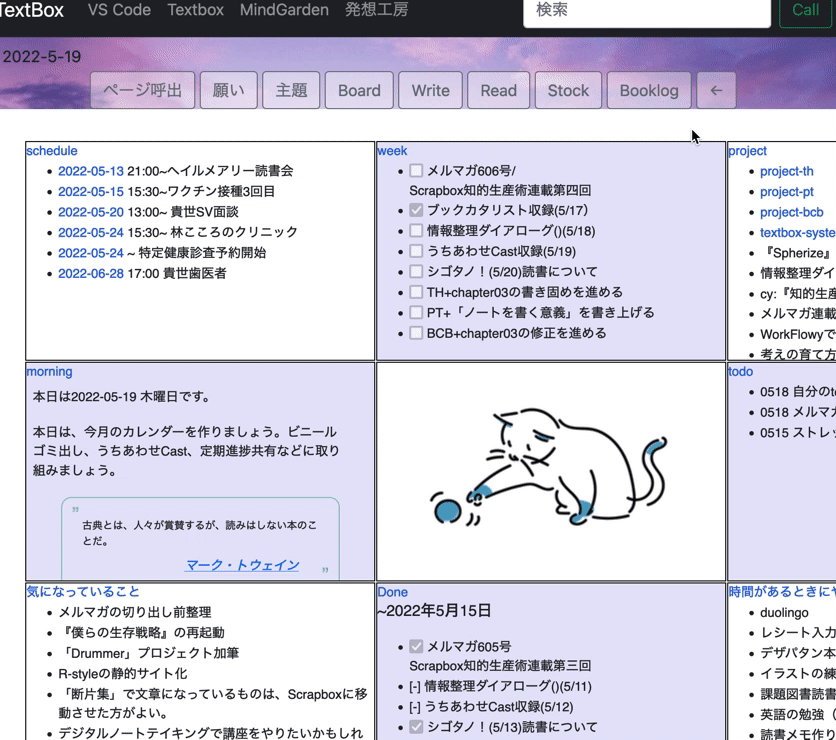This screenshot has height=740, width=836.
Task: Uncheck the ブックカタリスト収録(5/17) checkbox
Action: pos(416,210)
